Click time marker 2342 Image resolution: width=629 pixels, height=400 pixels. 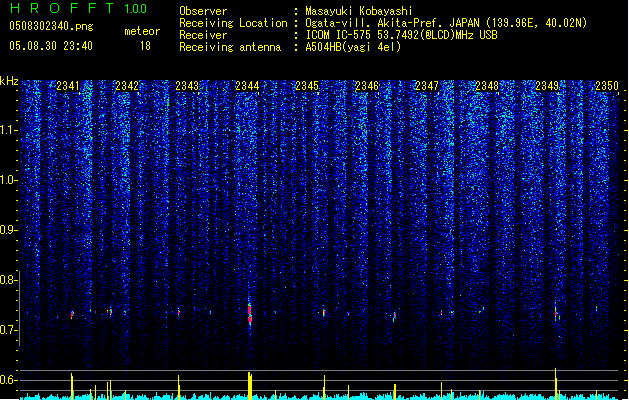[x=127, y=86]
